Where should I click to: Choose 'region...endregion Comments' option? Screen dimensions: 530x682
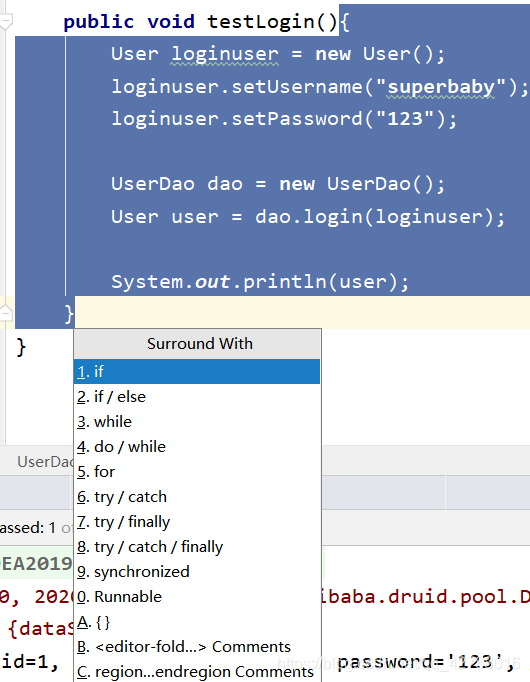pos(197,671)
